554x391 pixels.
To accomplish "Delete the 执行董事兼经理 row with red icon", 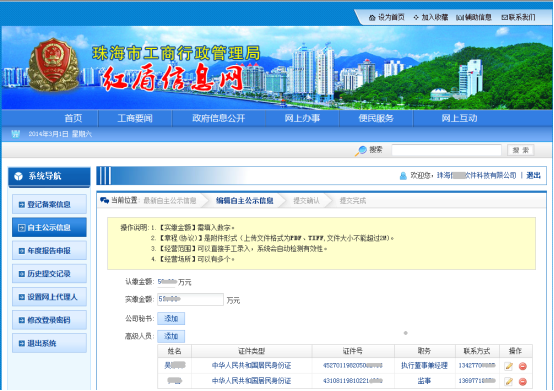I will click(x=523, y=366).
